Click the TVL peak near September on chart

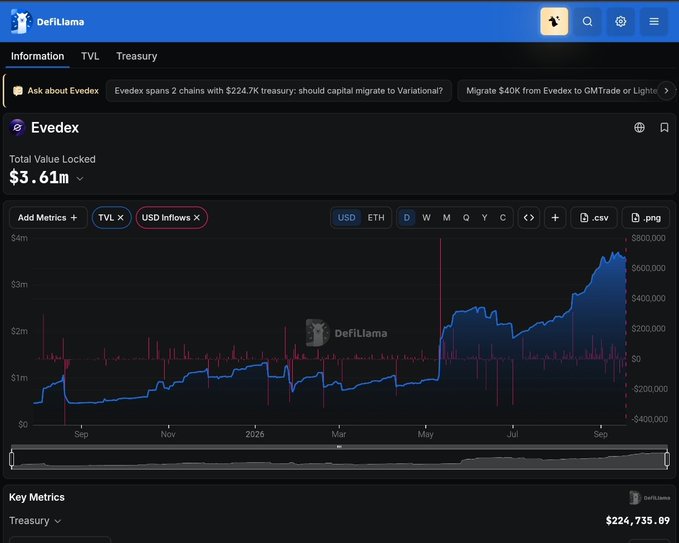613,252
